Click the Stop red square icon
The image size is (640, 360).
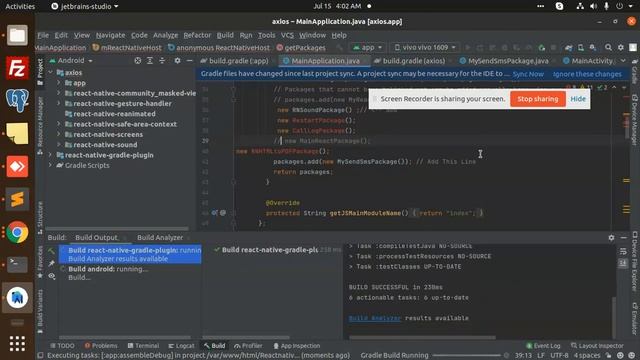(x=553, y=48)
